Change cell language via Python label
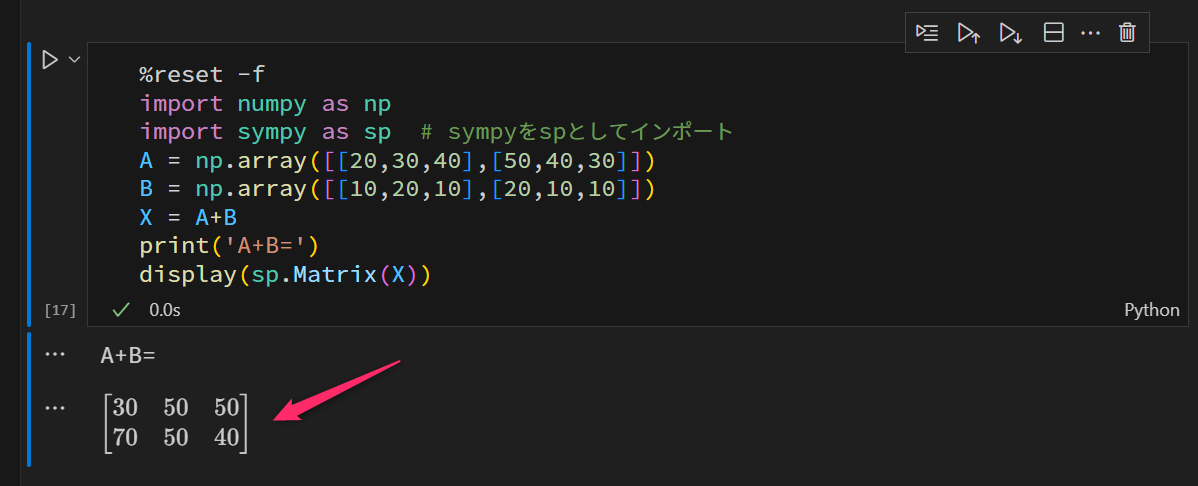1198x486 pixels. [x=1152, y=310]
